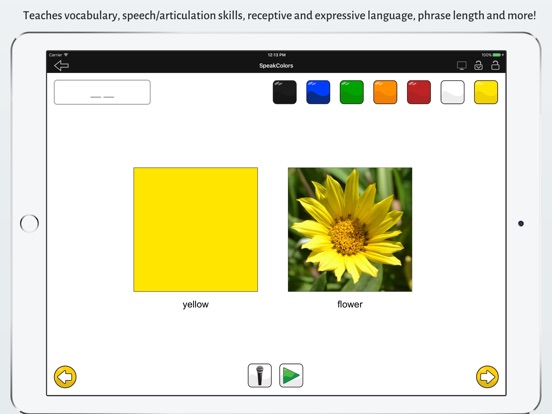
Task: Tap the yellow flower photo
Action: pyautogui.click(x=350, y=230)
